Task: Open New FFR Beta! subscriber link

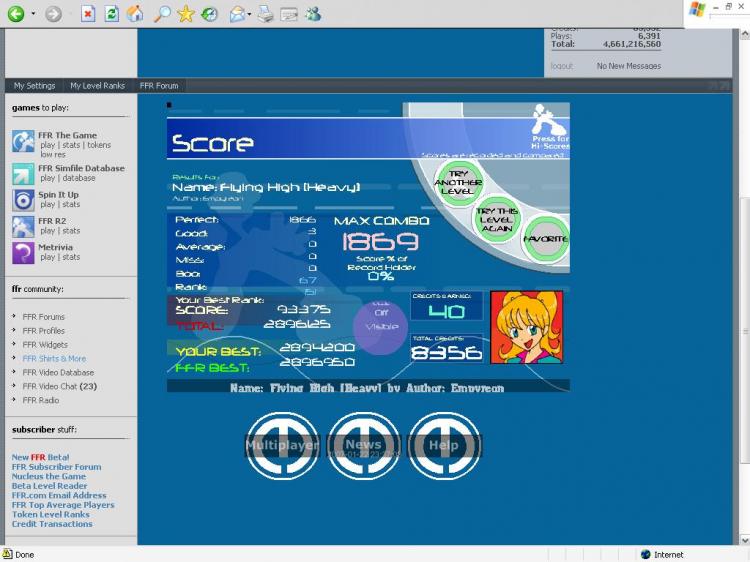Action: (x=40, y=457)
